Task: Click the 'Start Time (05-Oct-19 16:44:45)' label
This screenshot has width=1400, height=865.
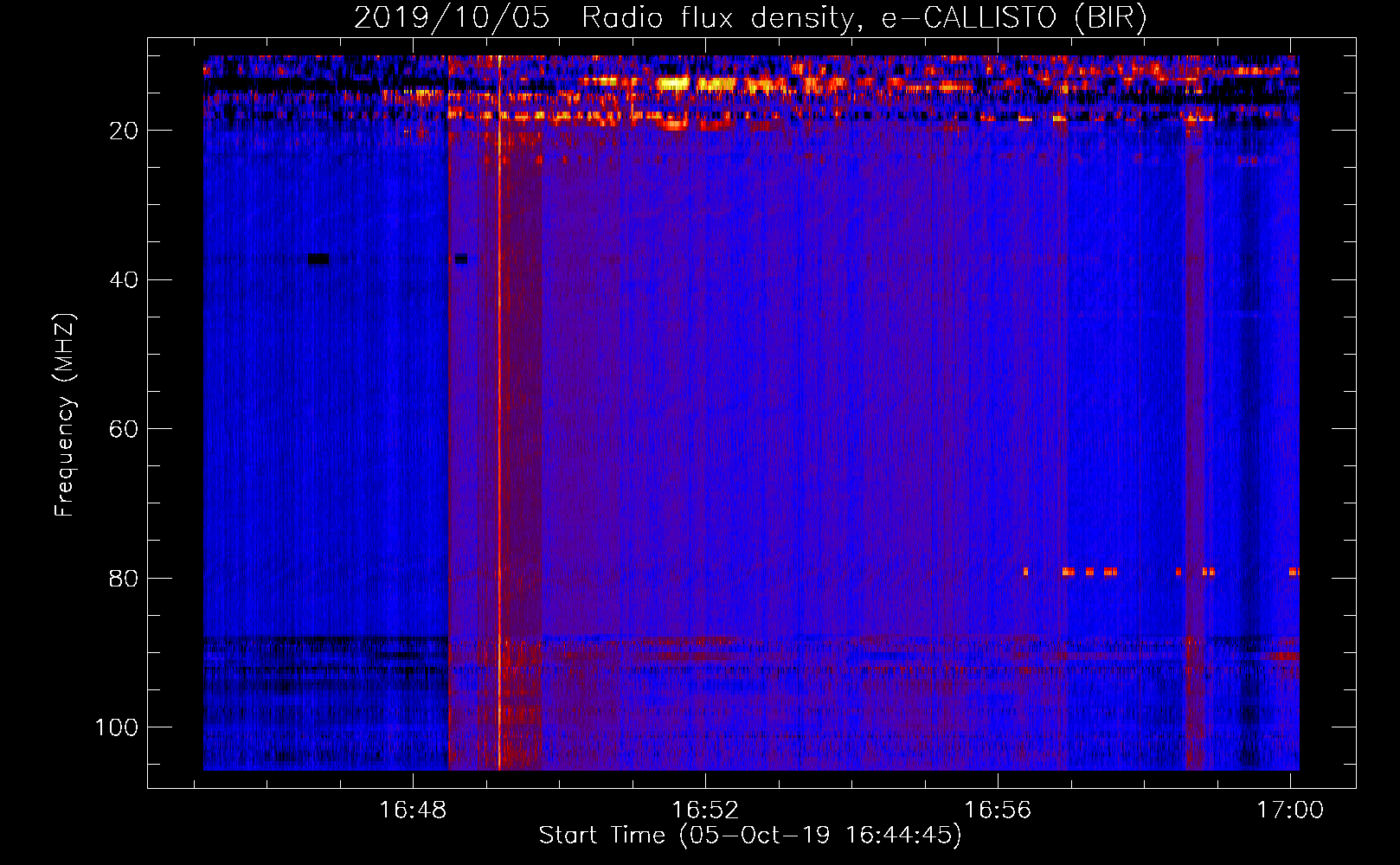Action: click(x=750, y=836)
